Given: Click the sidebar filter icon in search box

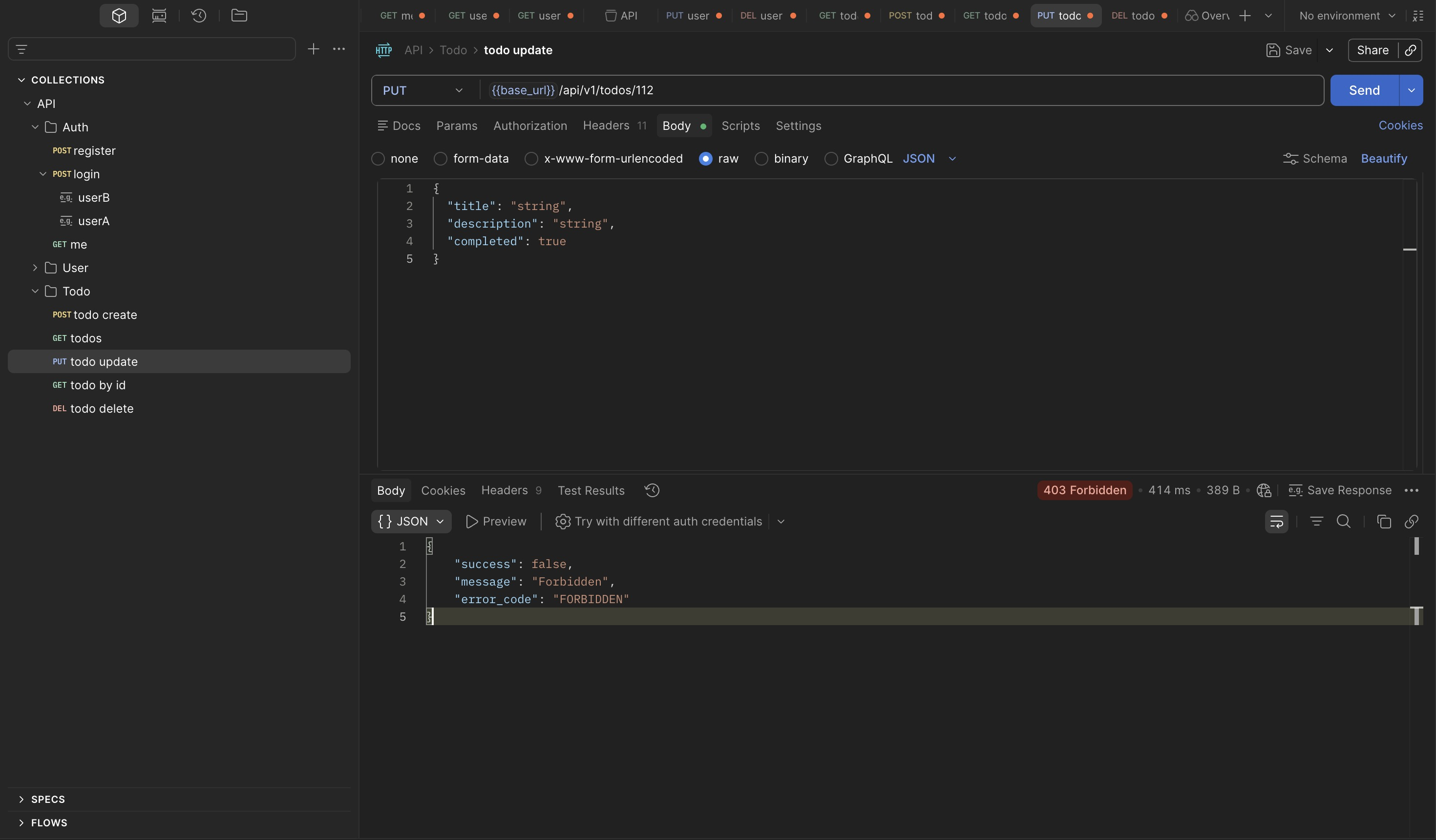Looking at the screenshot, I should pyautogui.click(x=21, y=49).
